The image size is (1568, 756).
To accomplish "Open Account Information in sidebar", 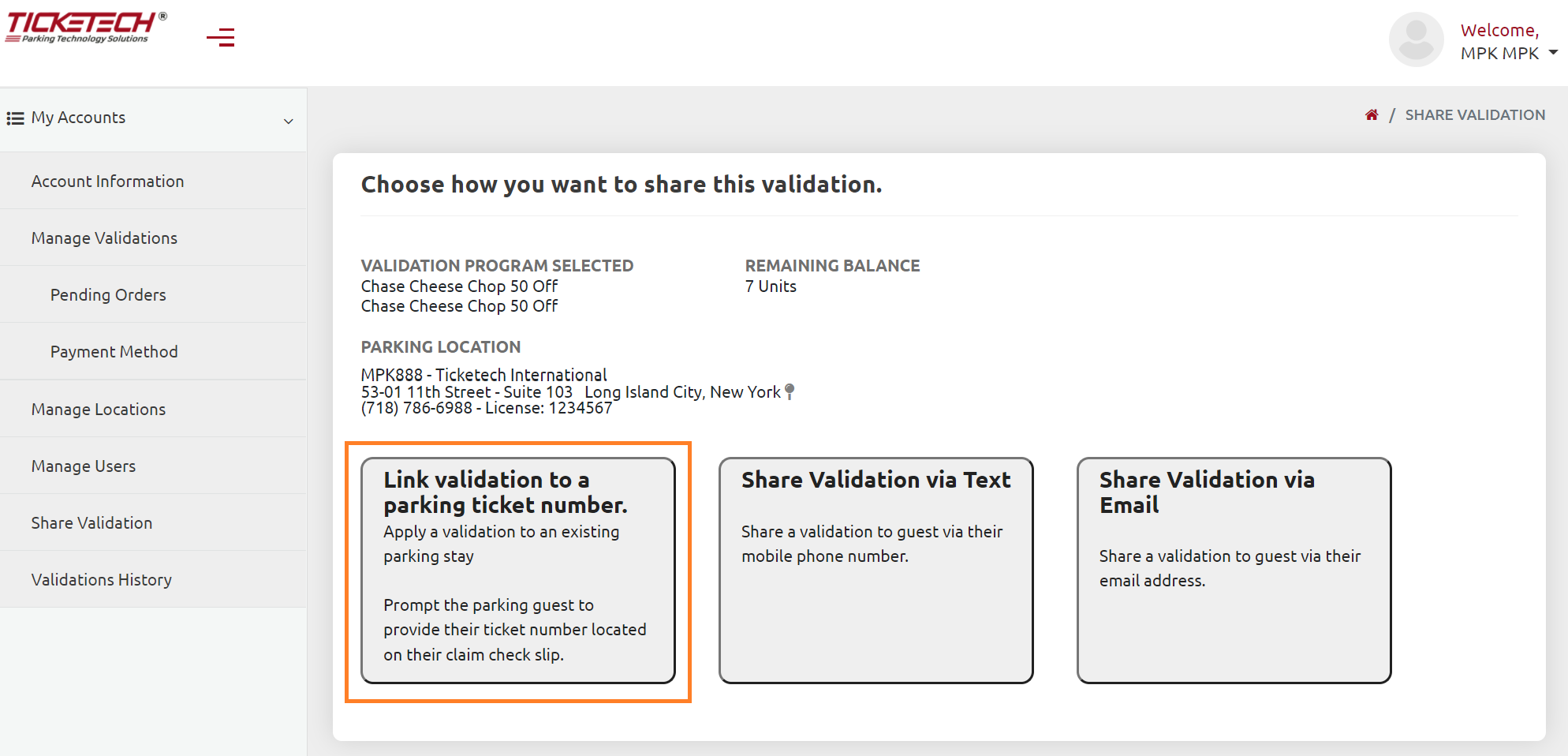I will point(153,181).
